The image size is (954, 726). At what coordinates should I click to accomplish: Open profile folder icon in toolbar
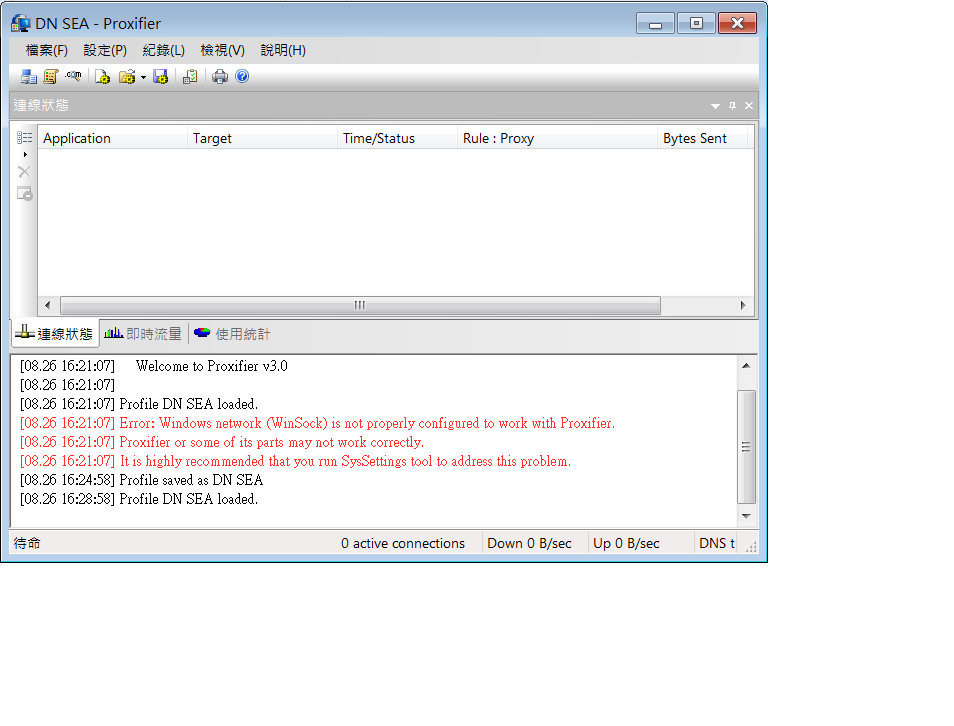pos(127,77)
